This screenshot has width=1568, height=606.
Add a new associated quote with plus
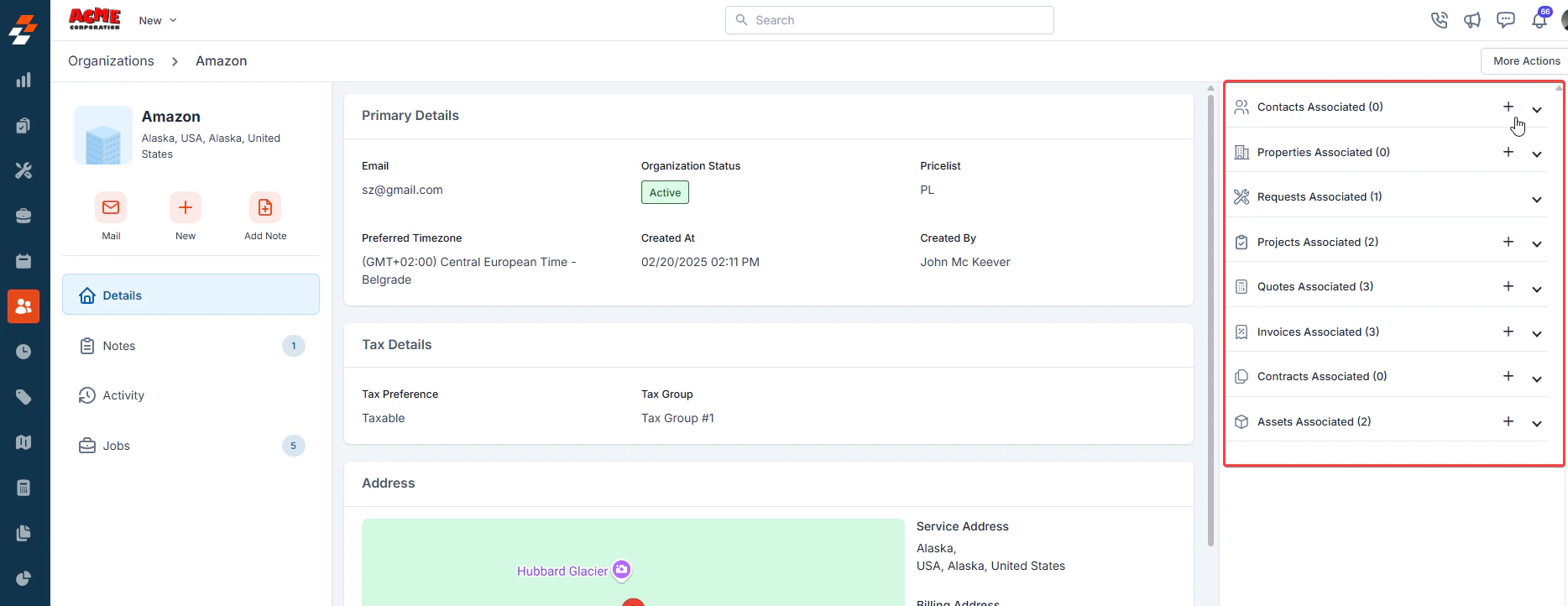(1508, 286)
